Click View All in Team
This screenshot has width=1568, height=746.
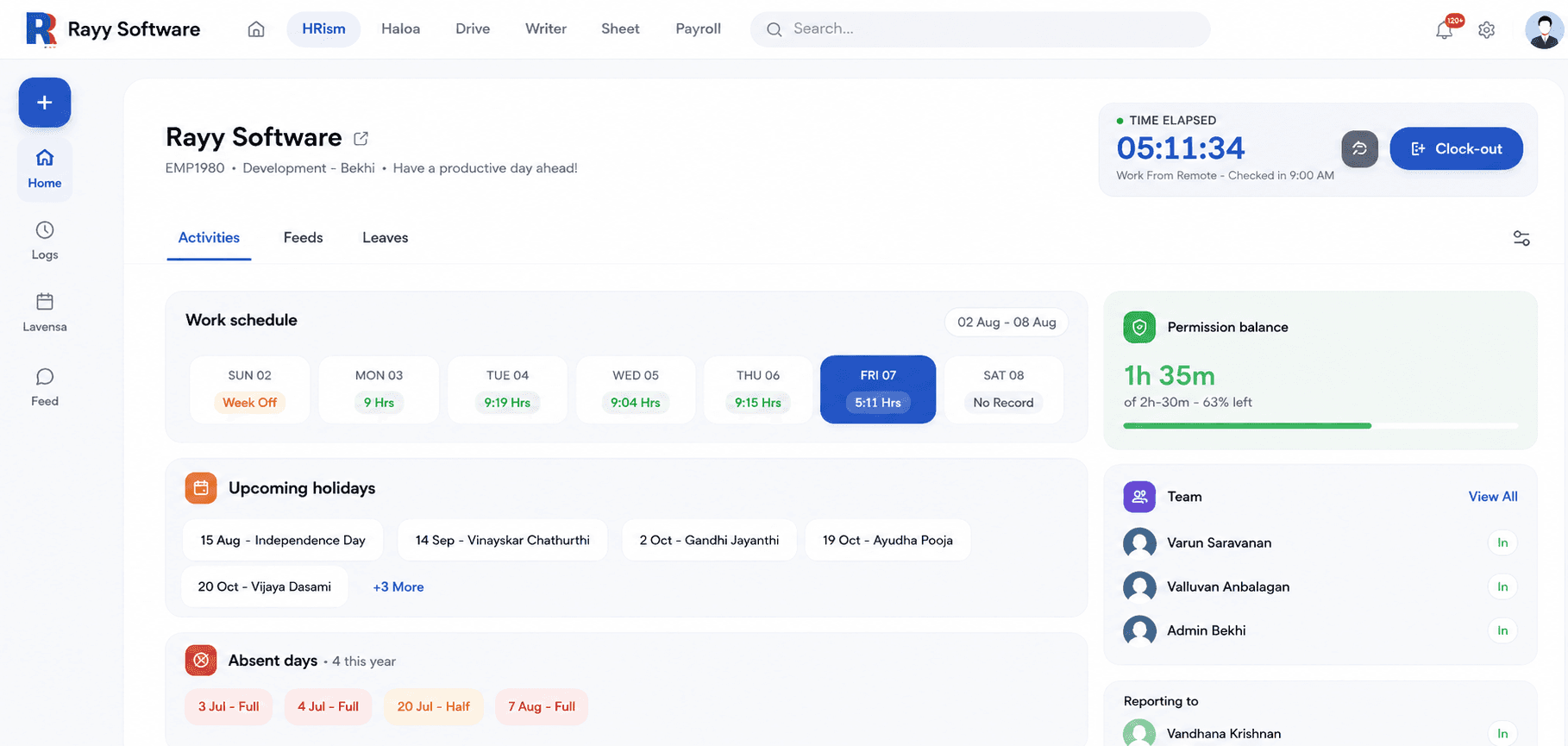(x=1493, y=497)
